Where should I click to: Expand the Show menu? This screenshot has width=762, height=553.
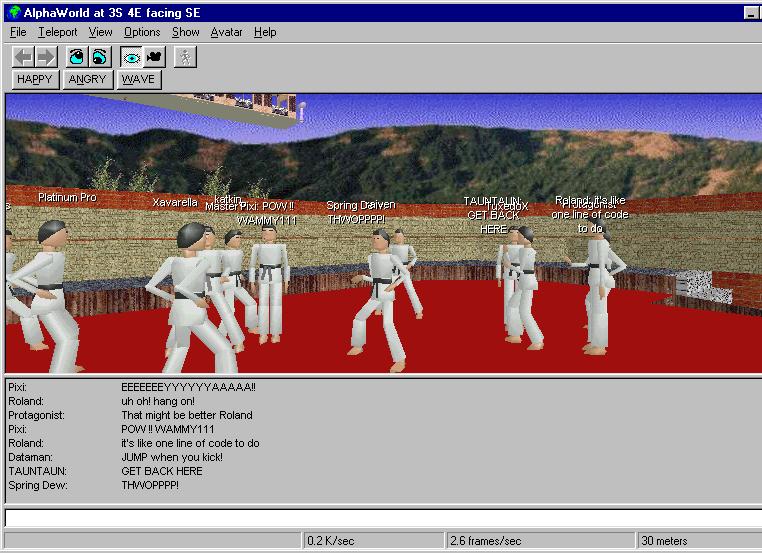(x=185, y=32)
